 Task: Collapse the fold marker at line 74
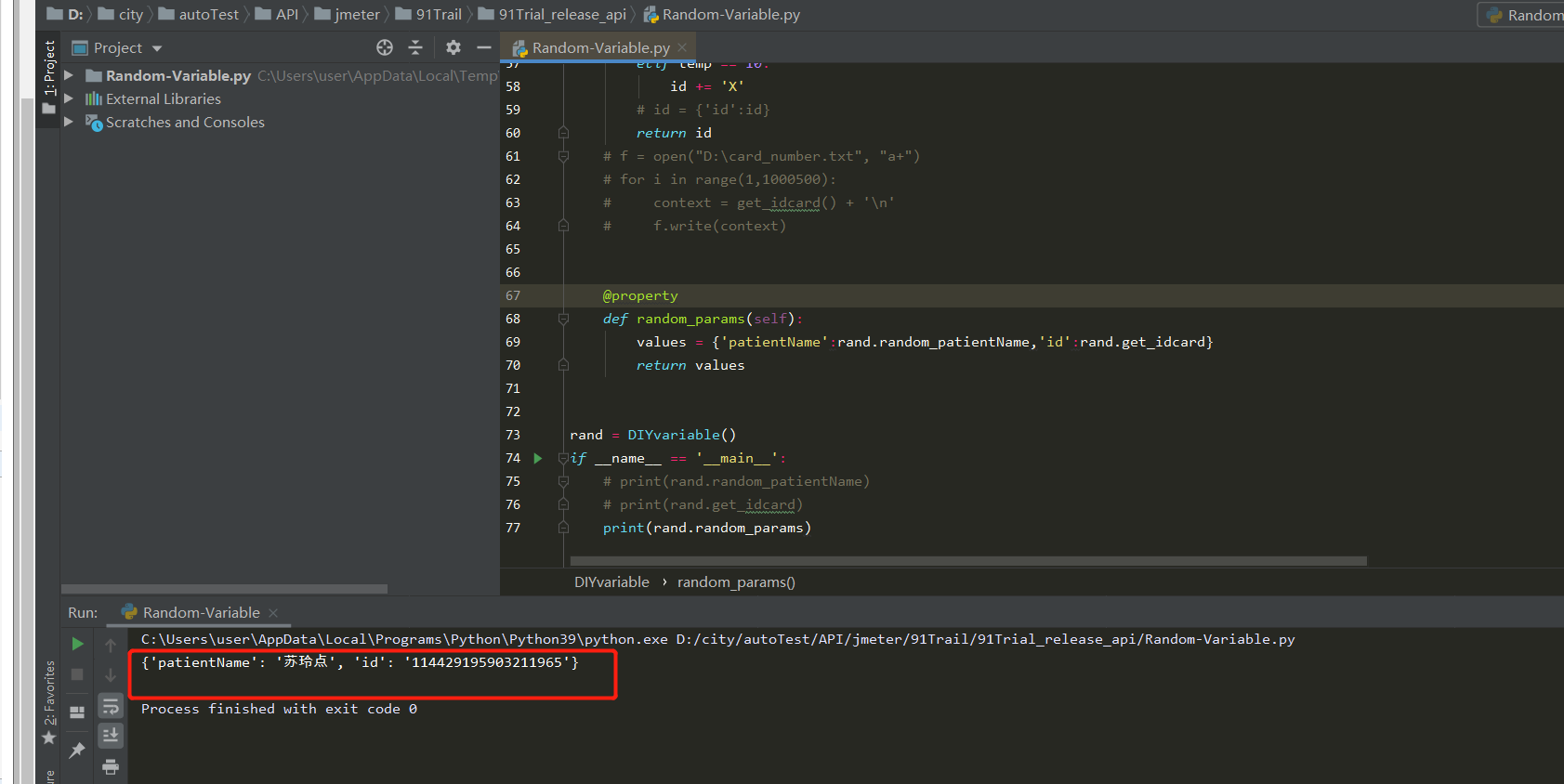pos(563,458)
